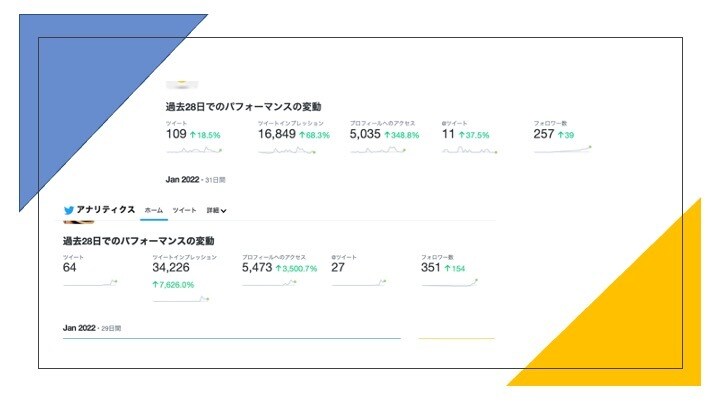Click the ツイートインプレッション label above 34,226

click(184, 257)
